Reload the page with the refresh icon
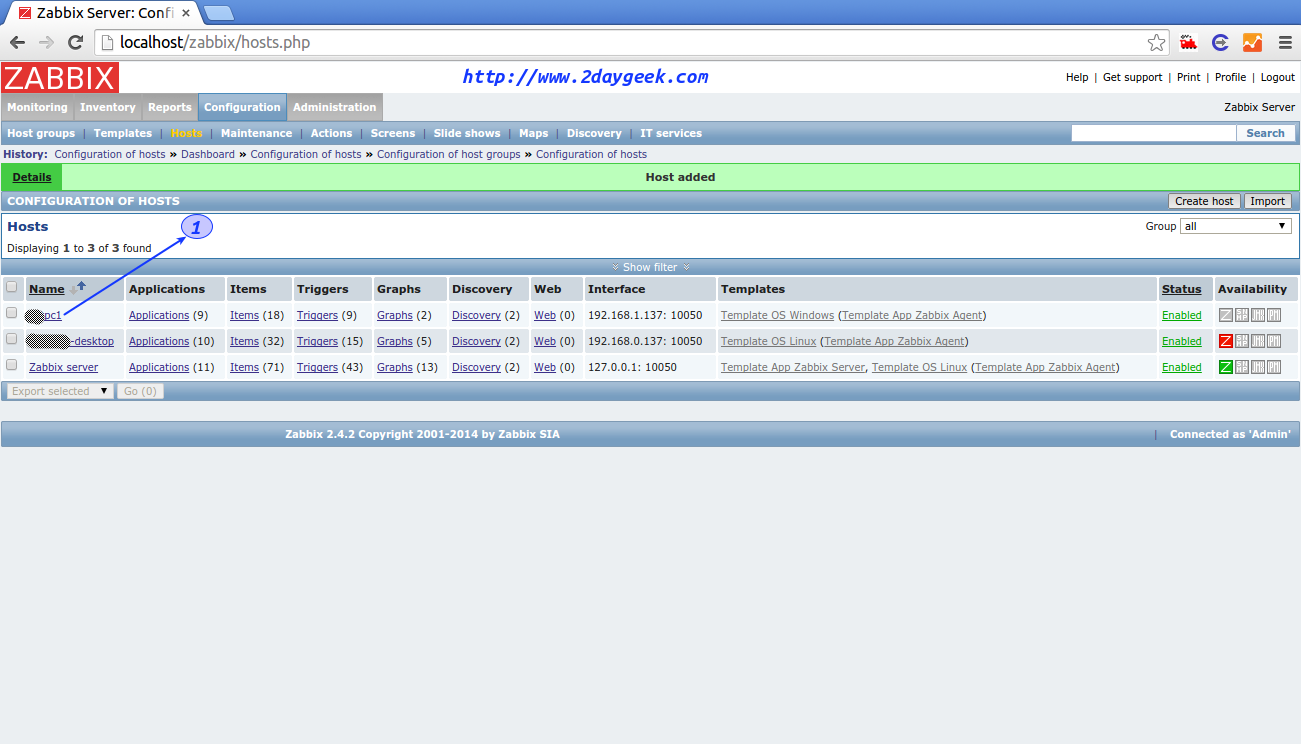Image resolution: width=1301 pixels, height=744 pixels. coord(75,42)
